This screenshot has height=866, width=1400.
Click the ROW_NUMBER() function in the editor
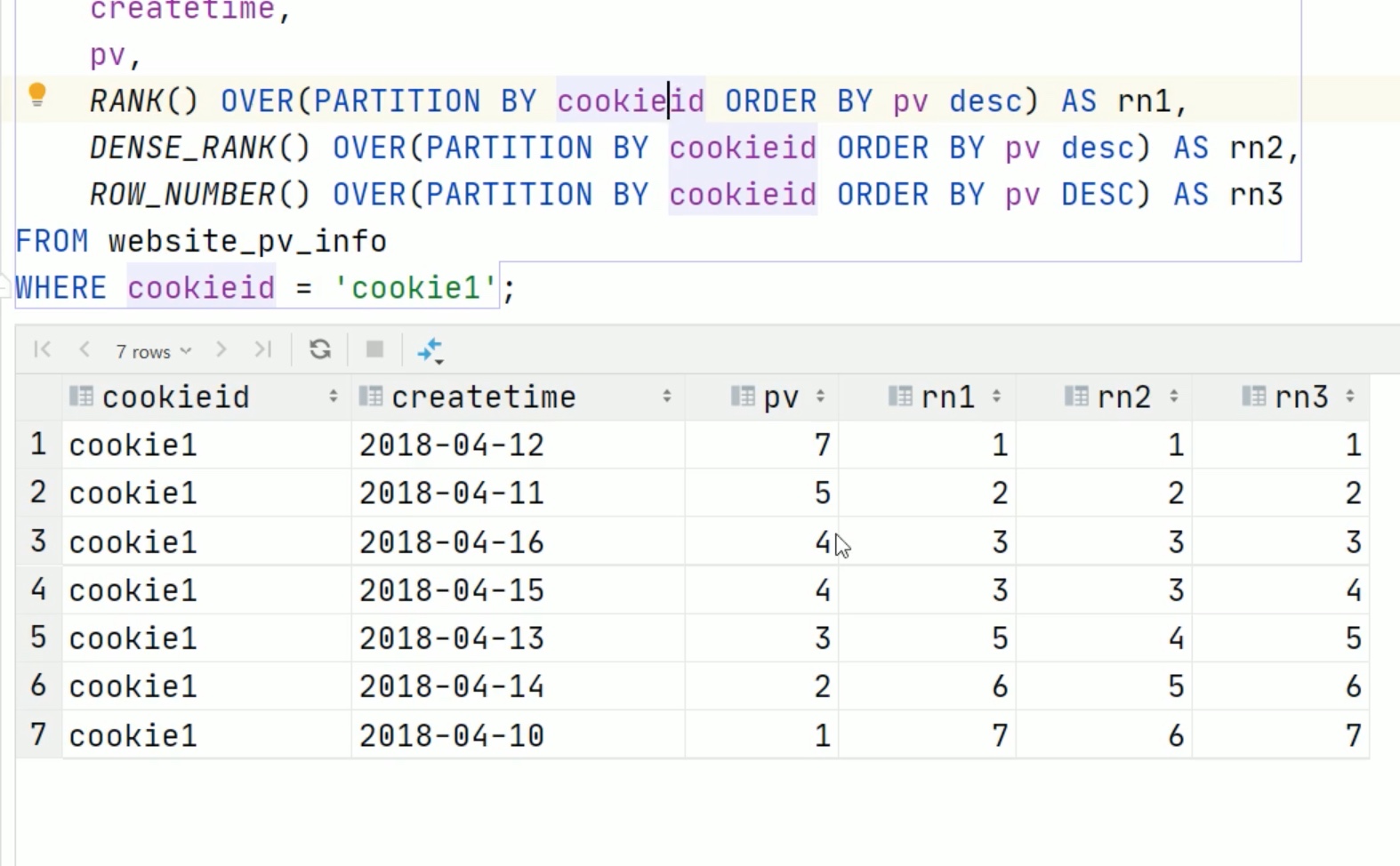click(200, 195)
